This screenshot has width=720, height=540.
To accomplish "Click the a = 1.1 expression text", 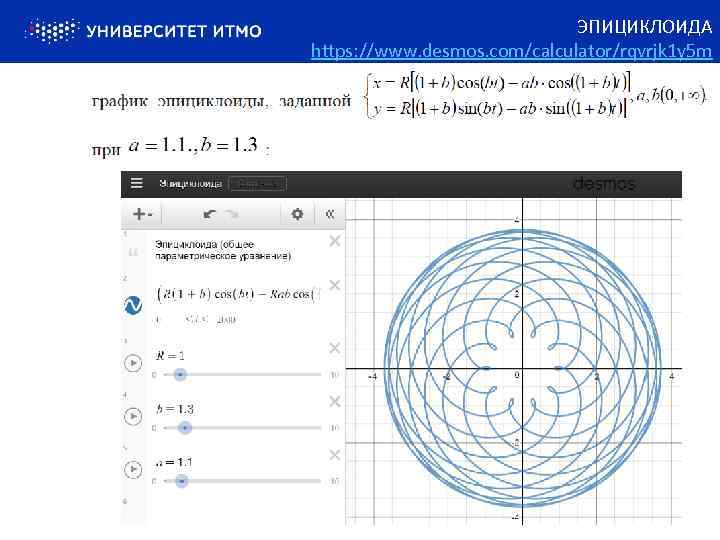I will (174, 462).
